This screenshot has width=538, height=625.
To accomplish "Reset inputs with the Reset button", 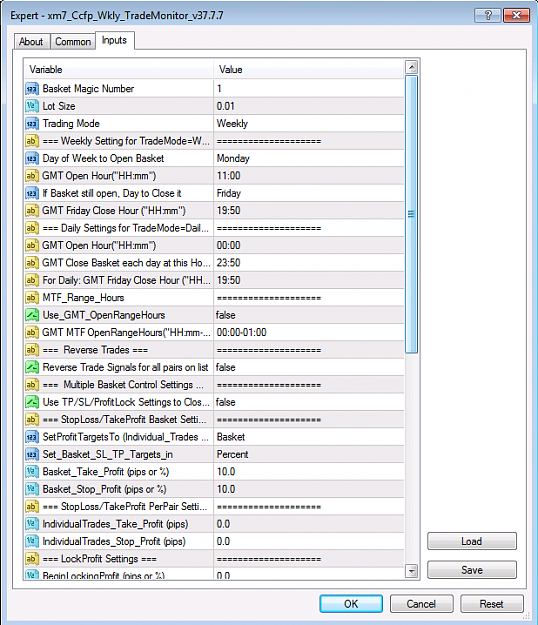I will (x=491, y=604).
